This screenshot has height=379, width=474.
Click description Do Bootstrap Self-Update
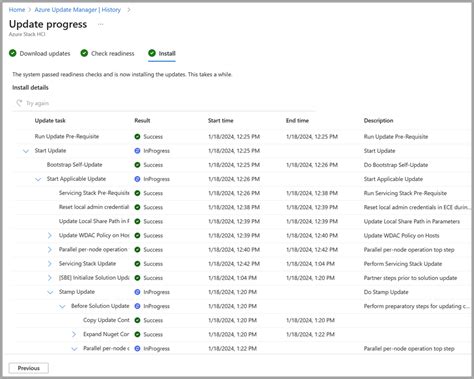pyautogui.click(x=396, y=165)
